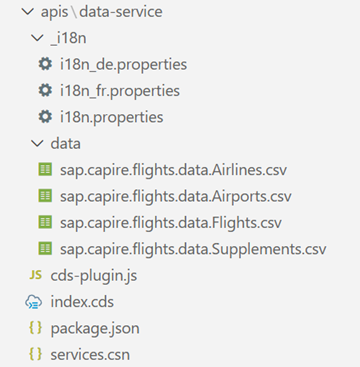Click gear icon beside i18n_fr.properties

tap(45, 91)
